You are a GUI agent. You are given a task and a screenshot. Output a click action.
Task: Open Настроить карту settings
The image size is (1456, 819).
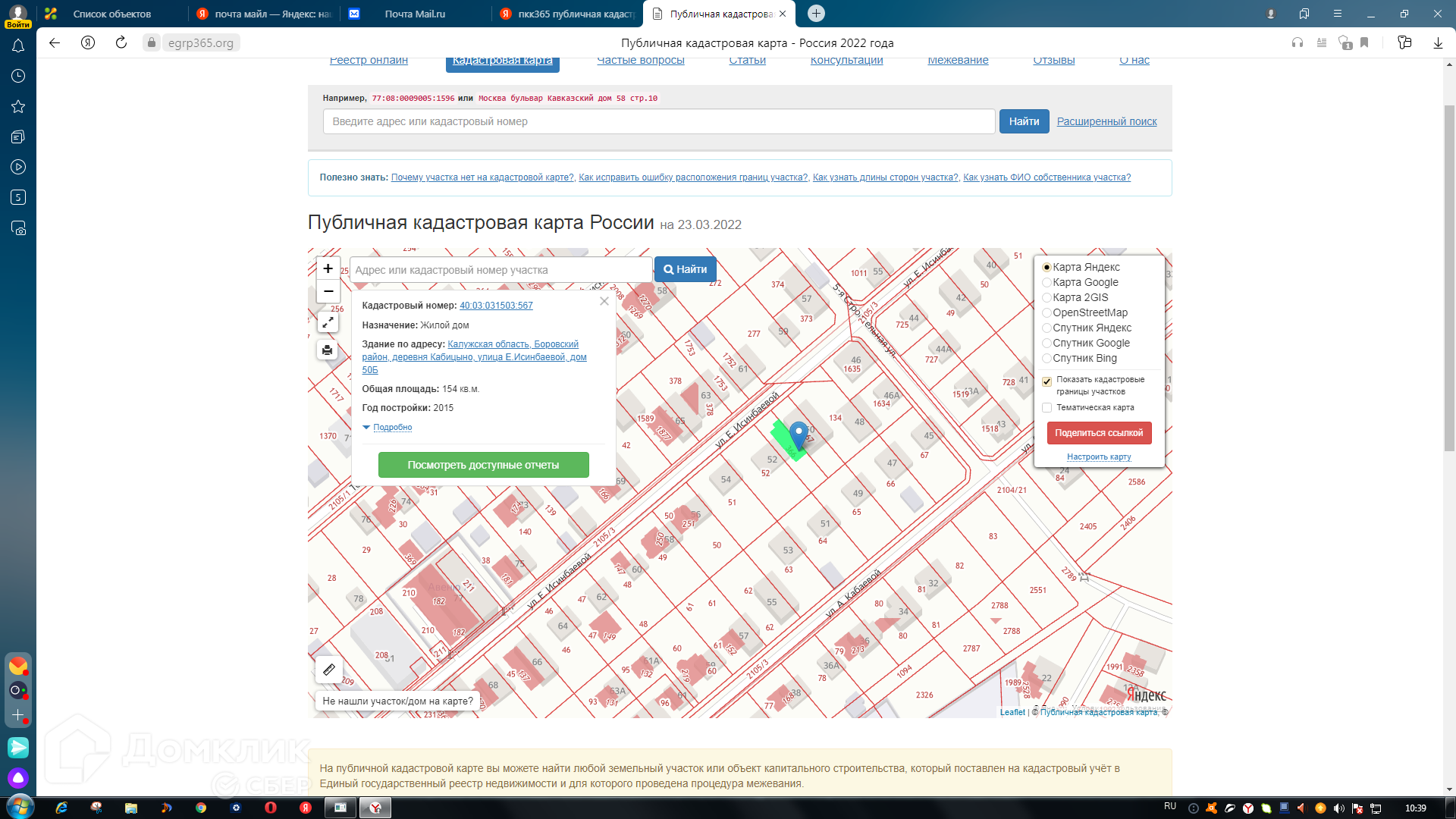click(x=1099, y=457)
